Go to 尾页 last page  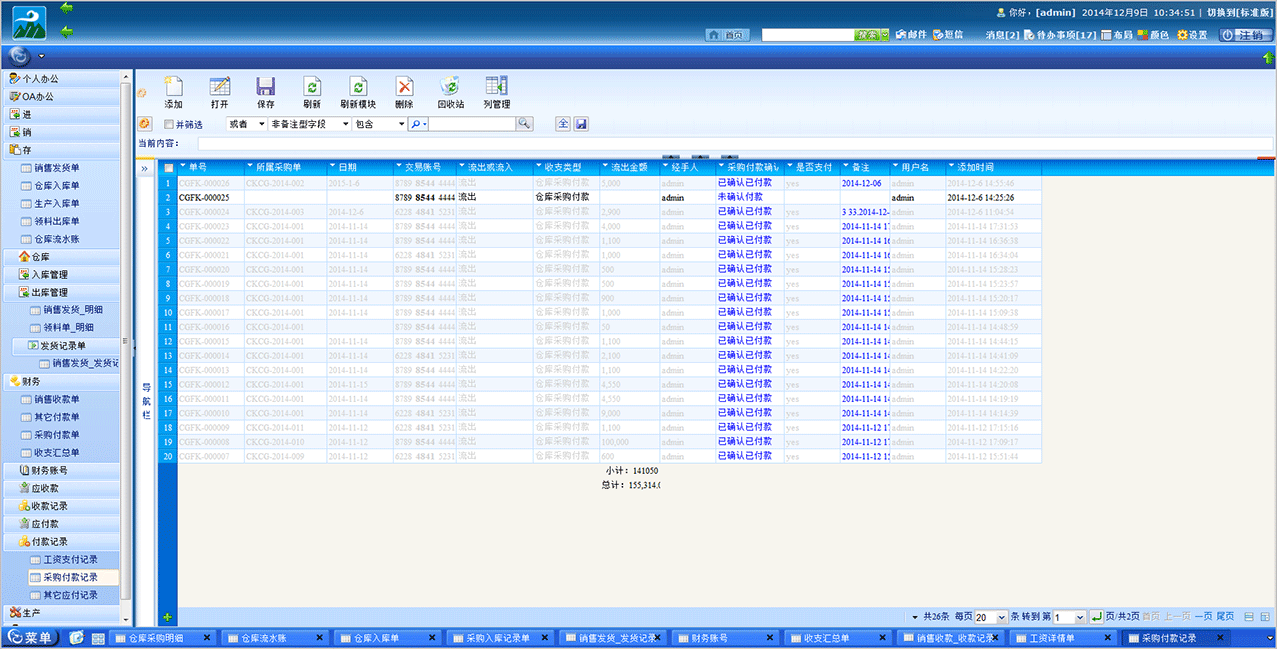(1225, 617)
